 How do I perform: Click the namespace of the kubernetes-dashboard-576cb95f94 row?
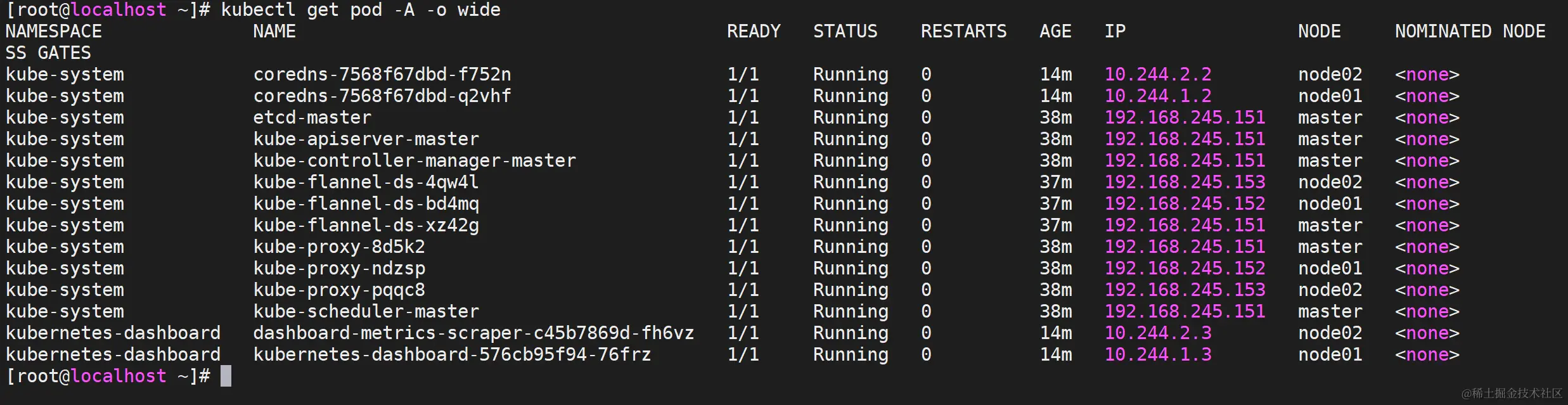113,354
